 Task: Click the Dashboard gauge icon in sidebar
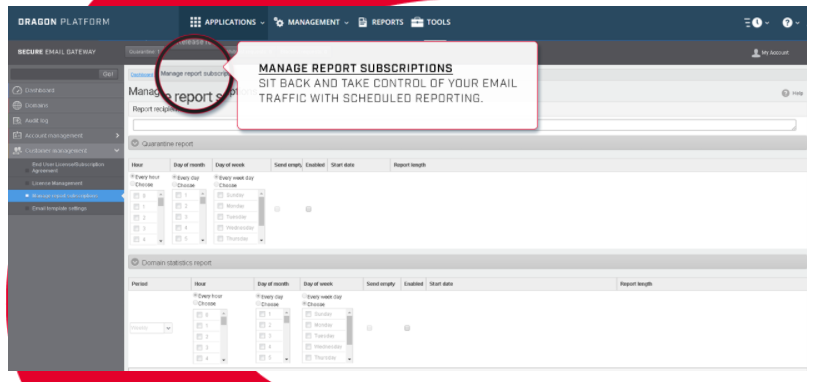[17, 90]
